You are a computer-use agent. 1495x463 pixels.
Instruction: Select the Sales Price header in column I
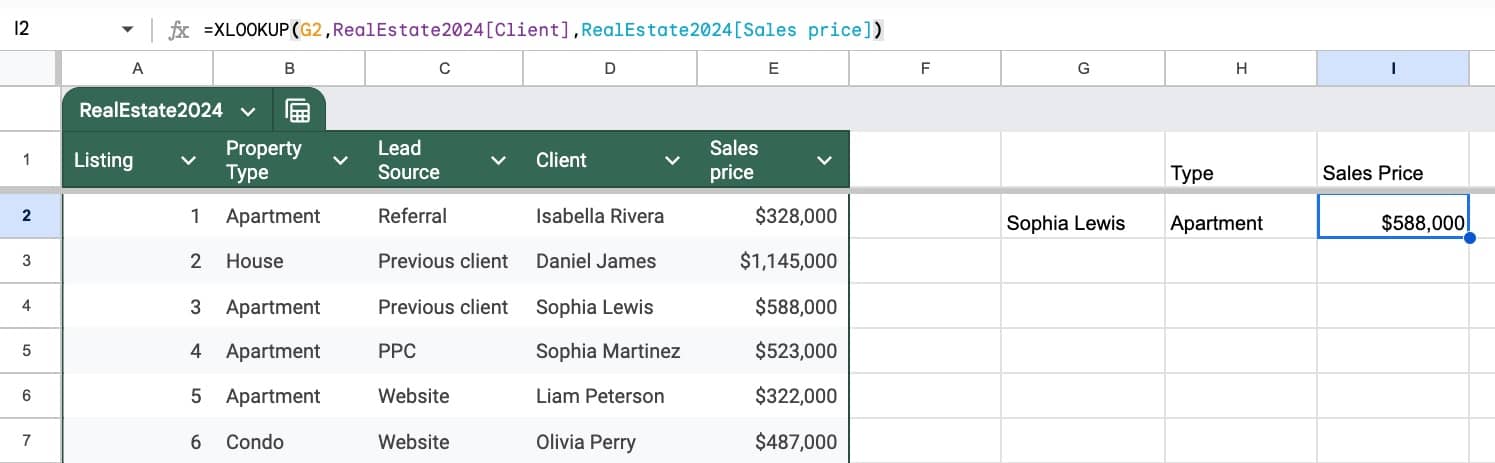coord(1393,160)
